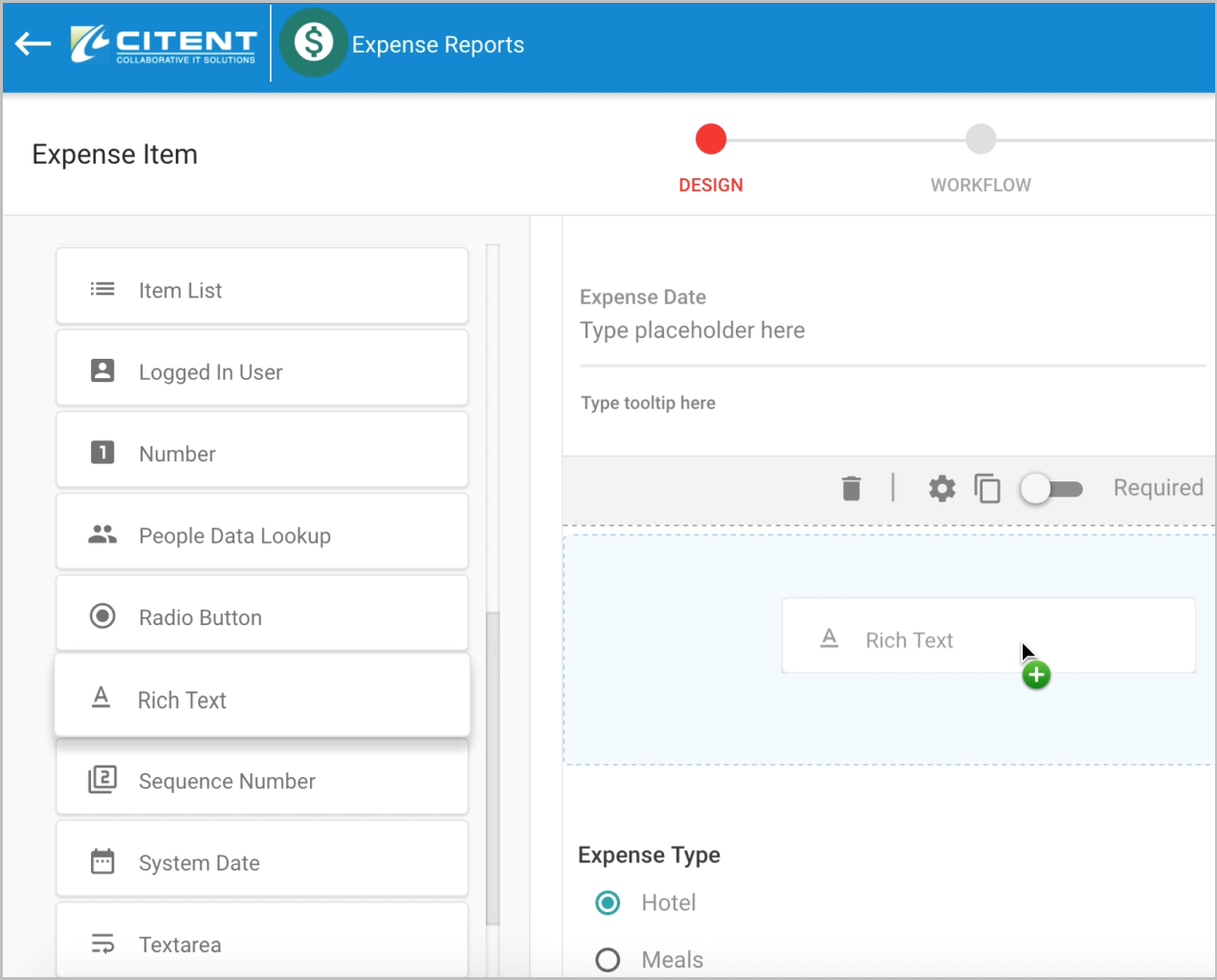Select the Number field icon

[102, 452]
